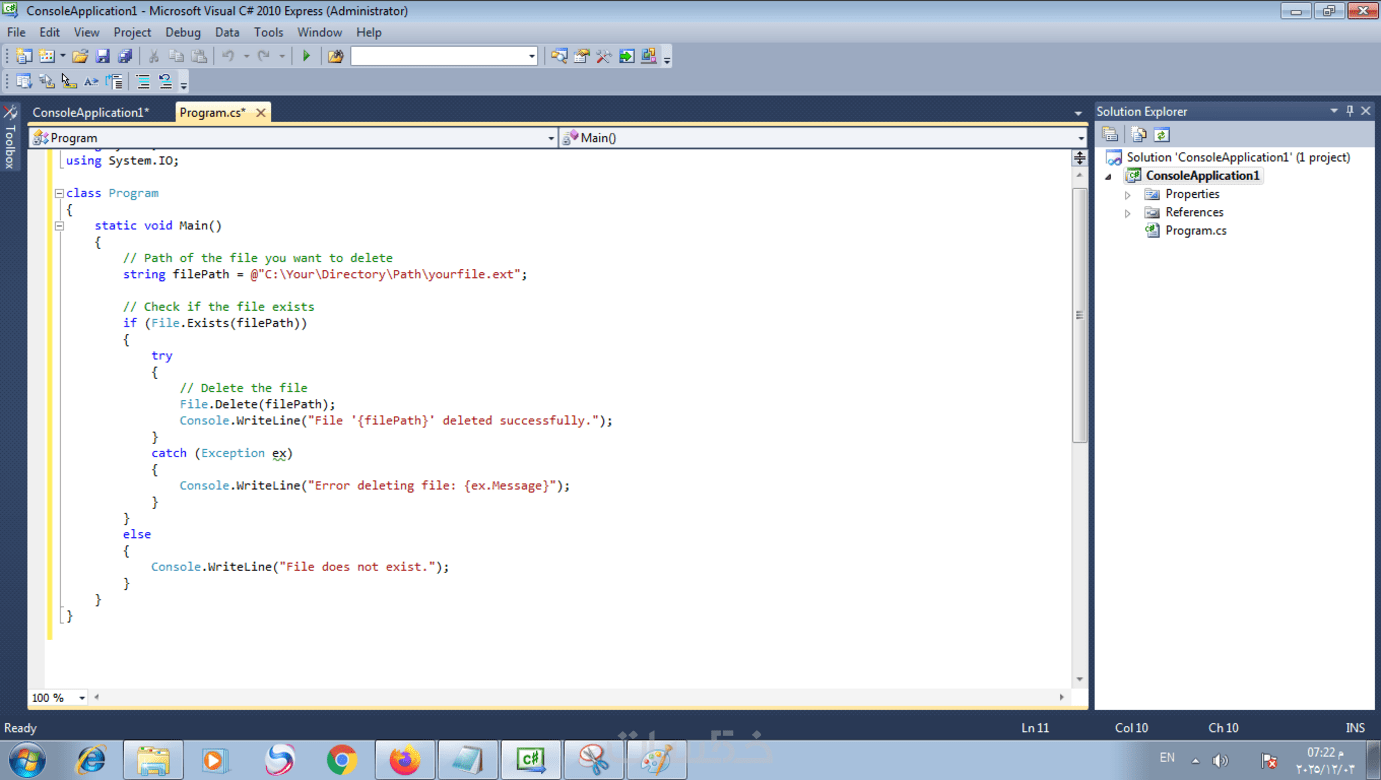Auto-hide Solution Explorer with the pin icon
Image resolution: width=1381 pixels, height=780 pixels.
[x=1349, y=111]
